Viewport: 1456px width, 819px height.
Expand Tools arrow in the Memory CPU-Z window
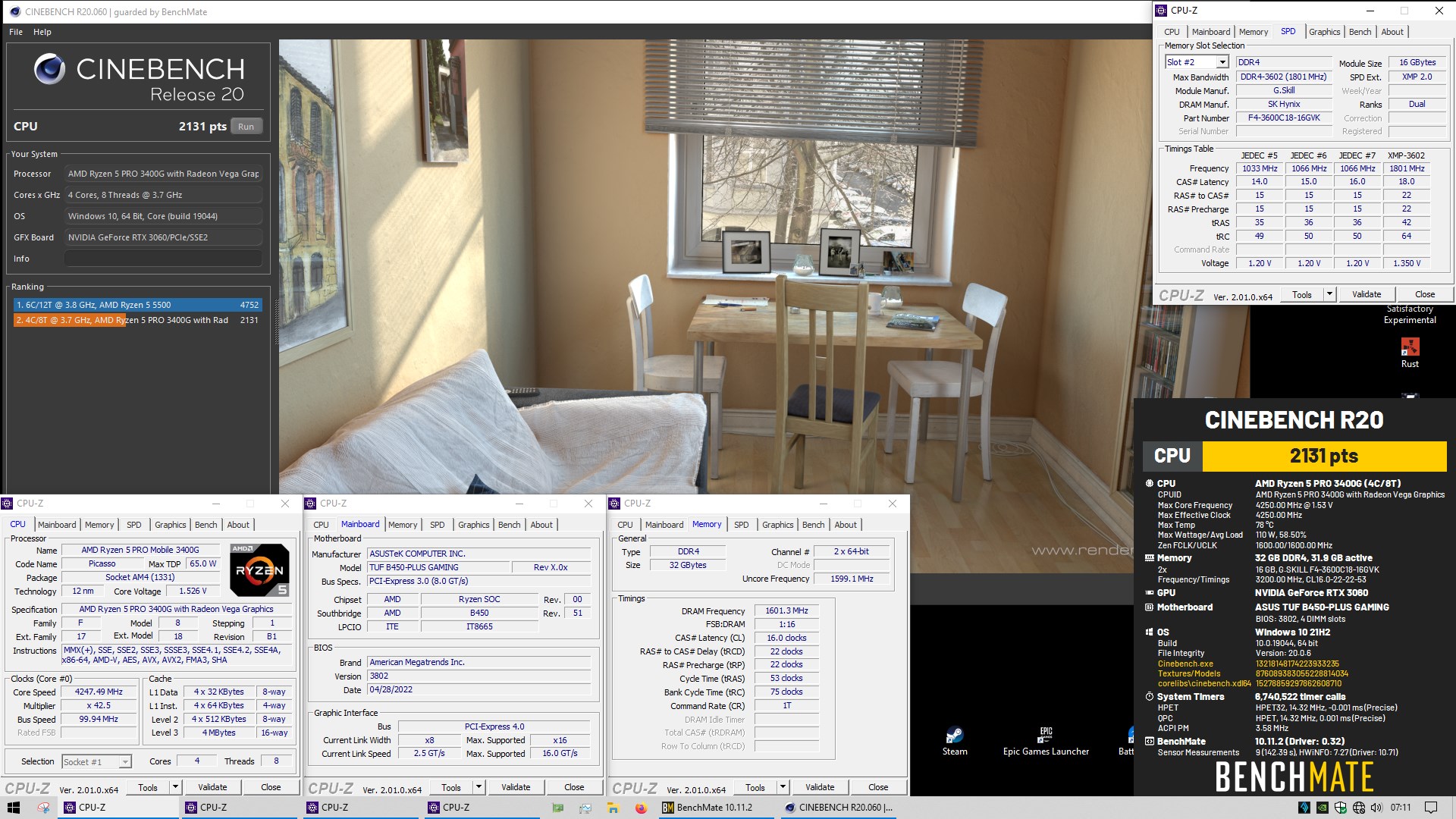tap(783, 787)
